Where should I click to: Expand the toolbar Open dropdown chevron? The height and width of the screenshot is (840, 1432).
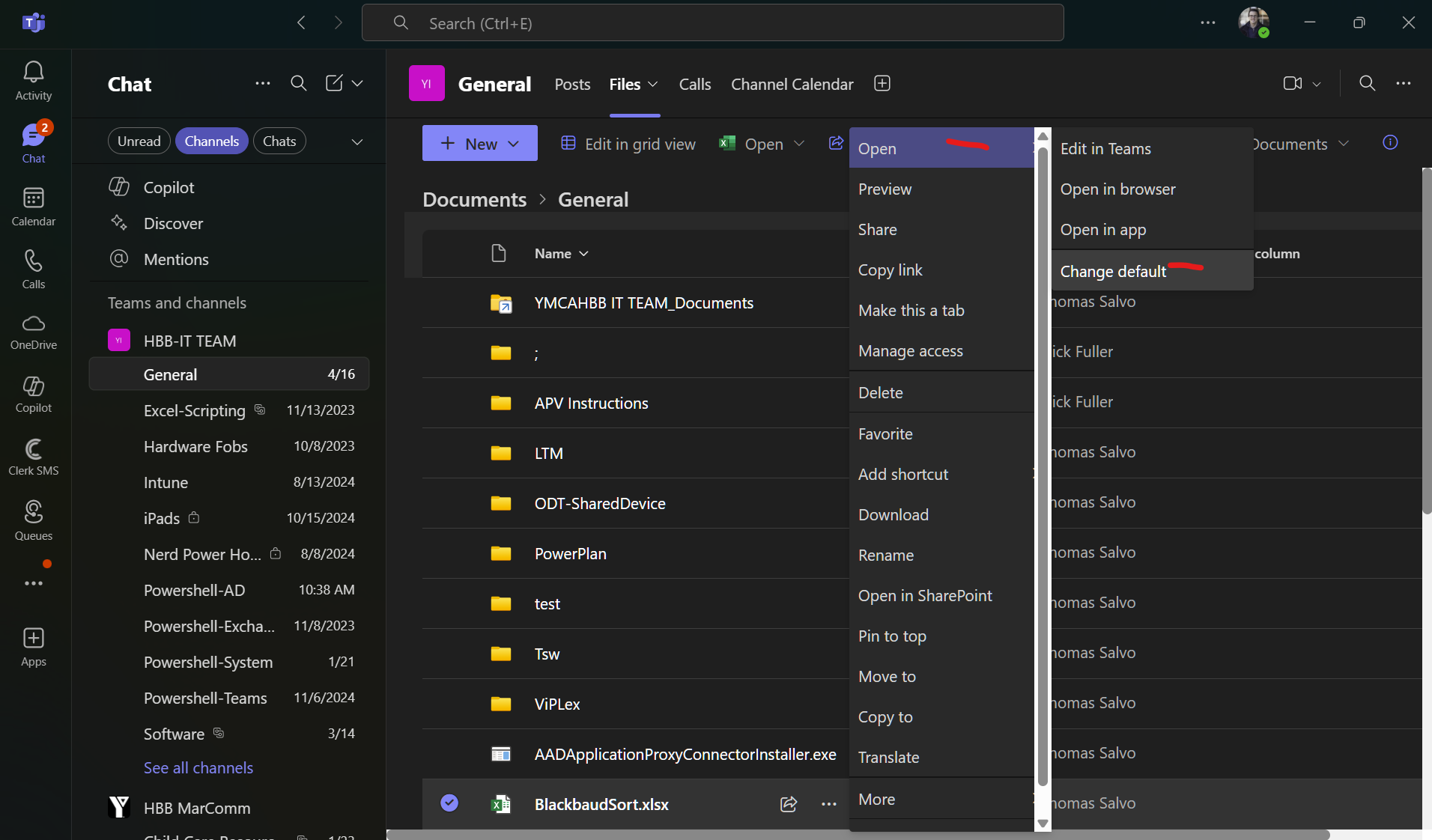pyautogui.click(x=799, y=144)
